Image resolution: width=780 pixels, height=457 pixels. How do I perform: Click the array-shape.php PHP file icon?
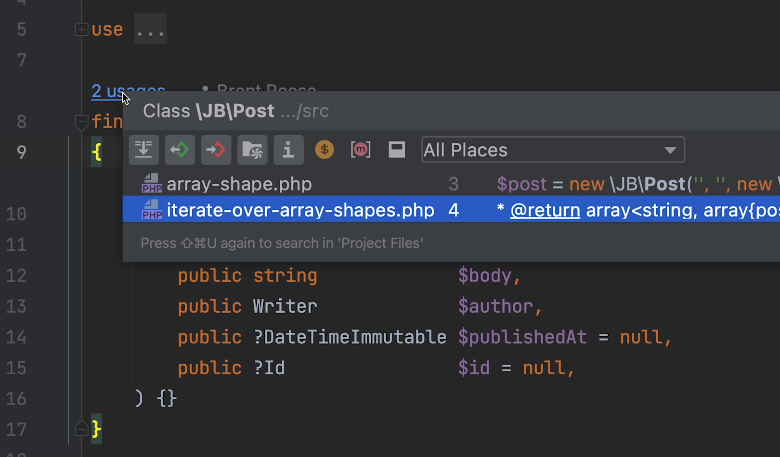151,184
